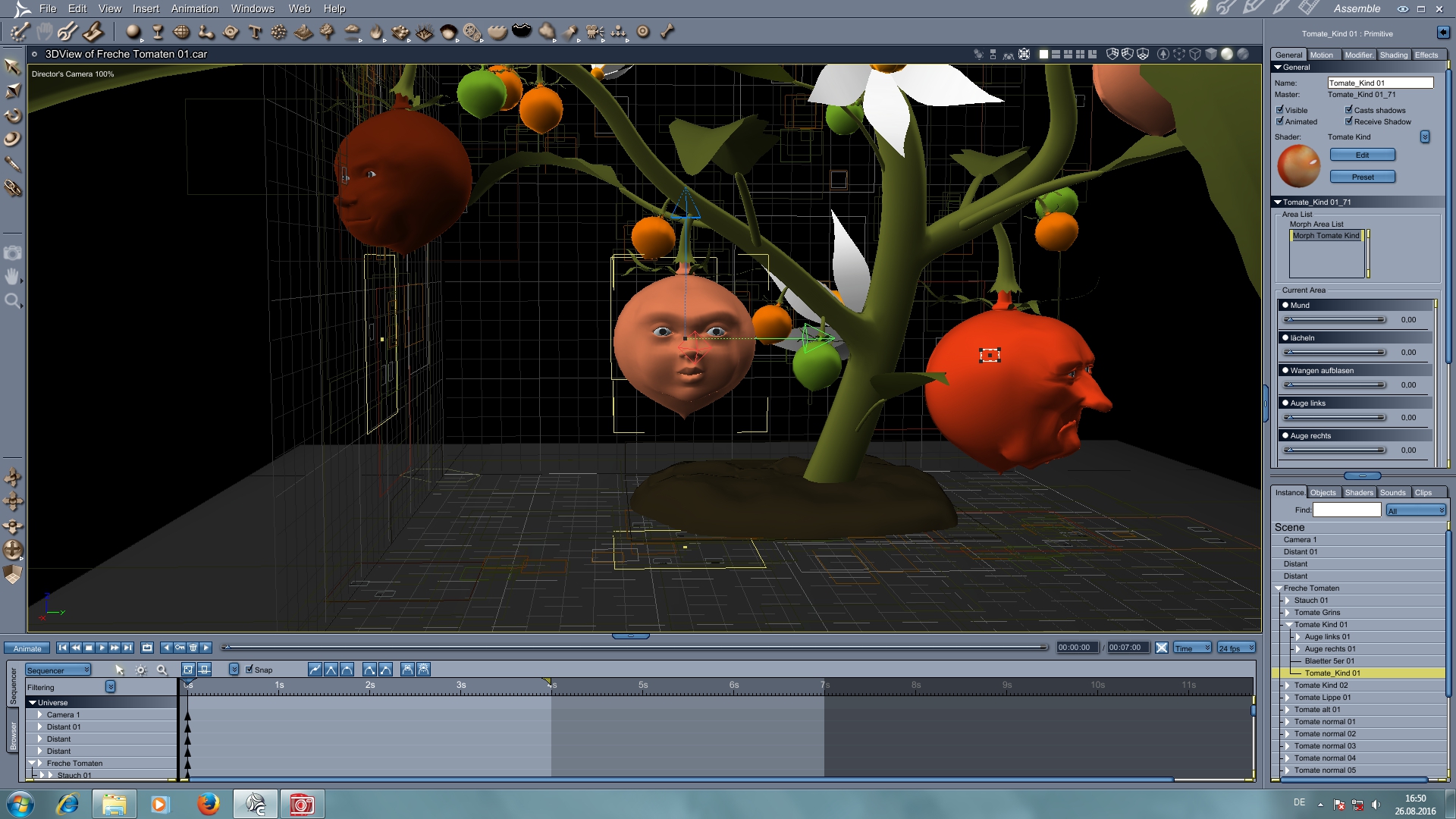Open the Animation menu
The image size is (1456, 819).
pyautogui.click(x=194, y=8)
